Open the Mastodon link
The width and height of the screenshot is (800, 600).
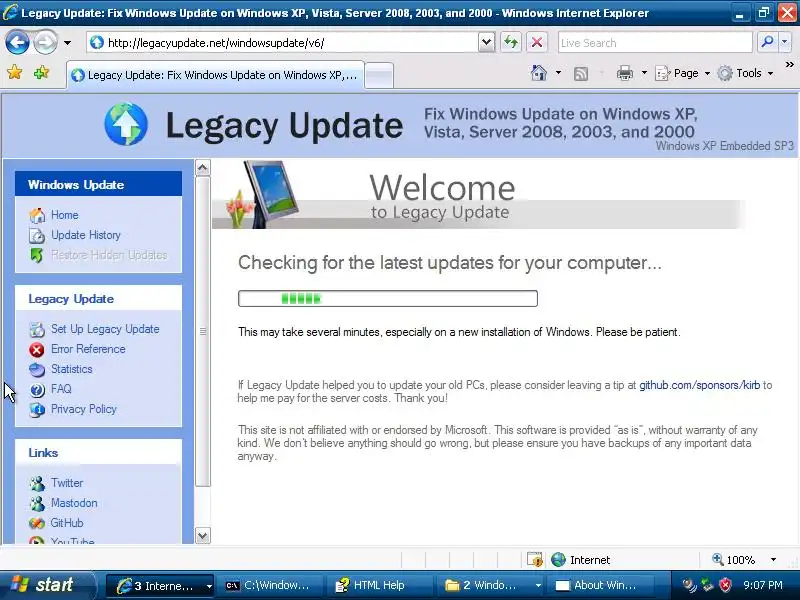pyautogui.click(x=73, y=503)
